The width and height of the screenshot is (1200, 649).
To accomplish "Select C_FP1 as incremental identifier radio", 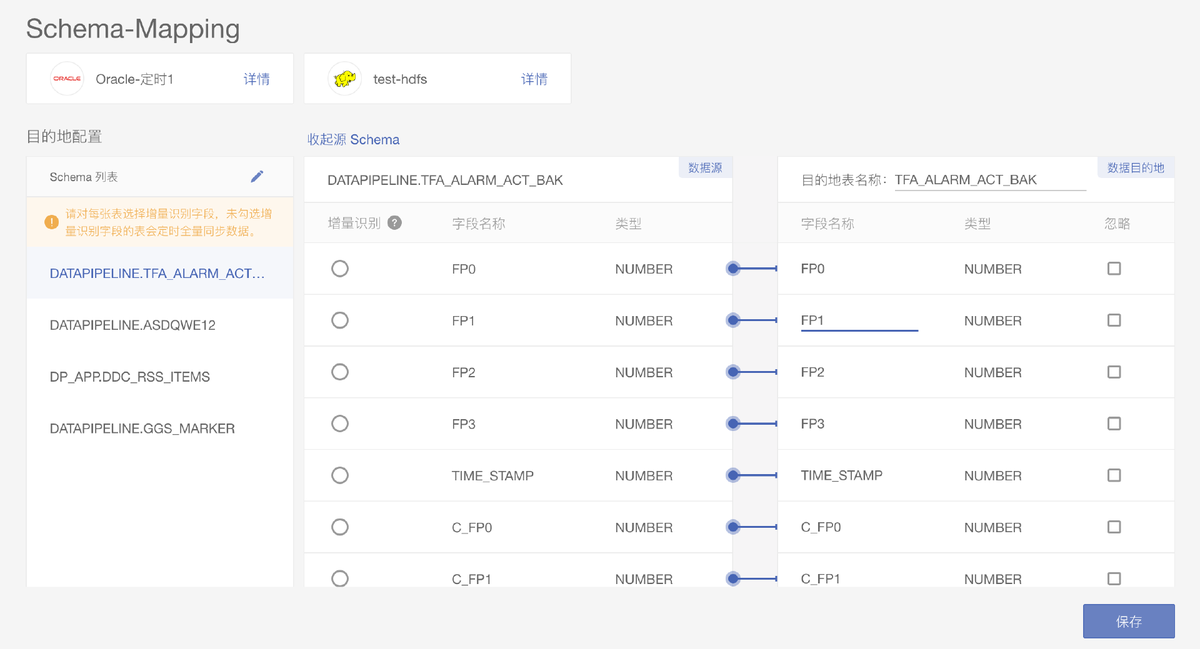I will (x=340, y=579).
